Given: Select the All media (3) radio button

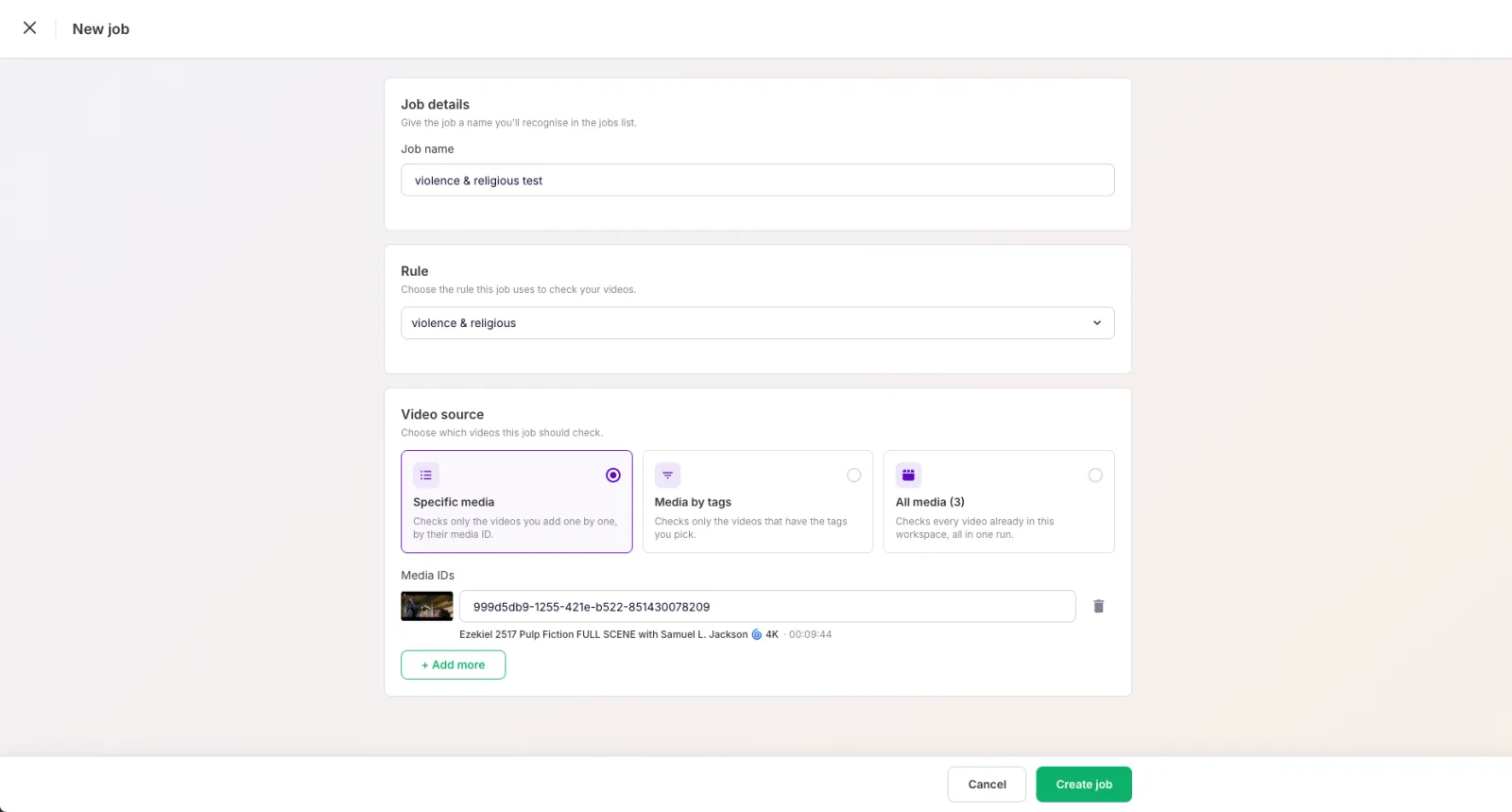Looking at the screenshot, I should (x=1095, y=475).
